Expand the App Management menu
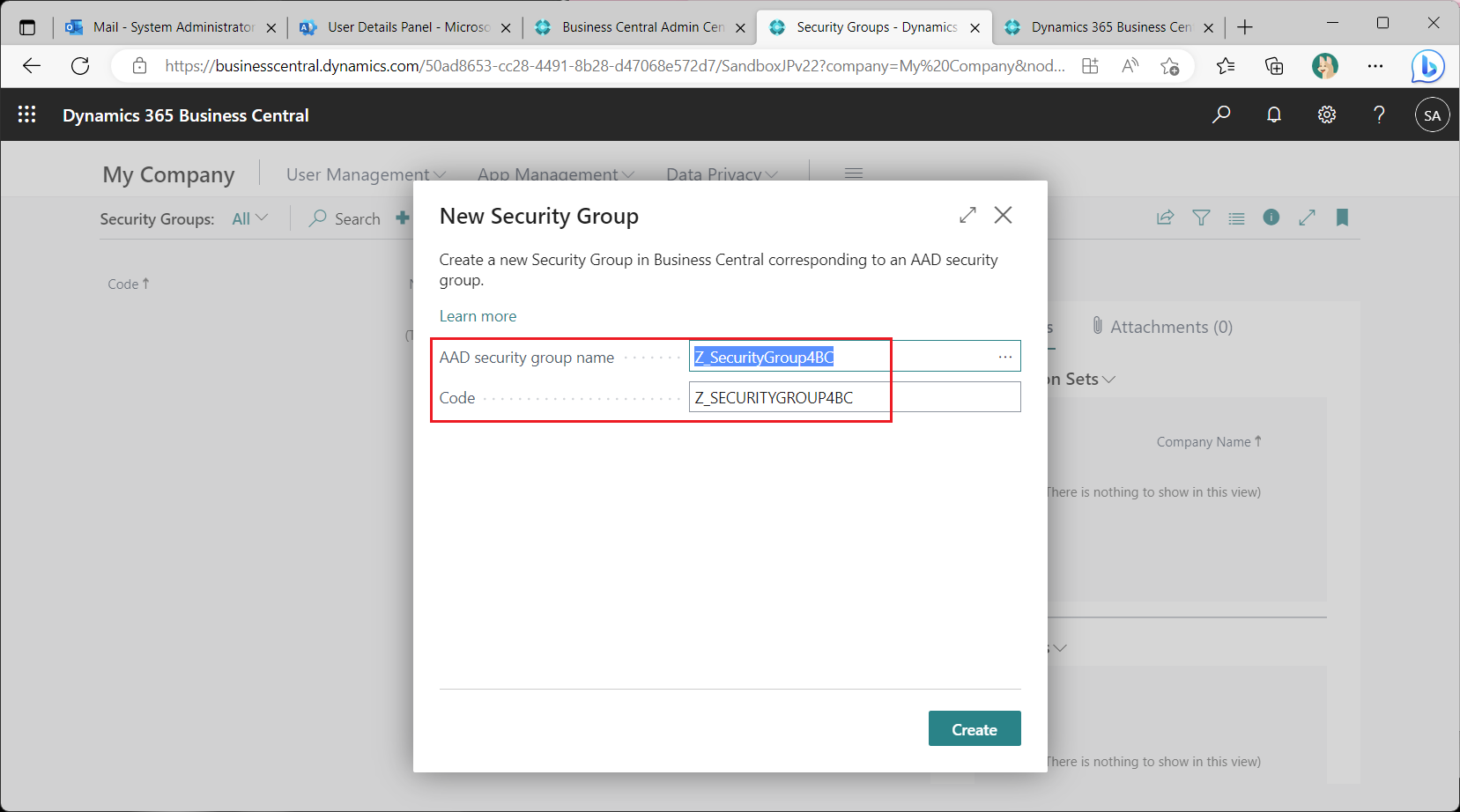Screen dimensions: 1460x812 point(555,174)
